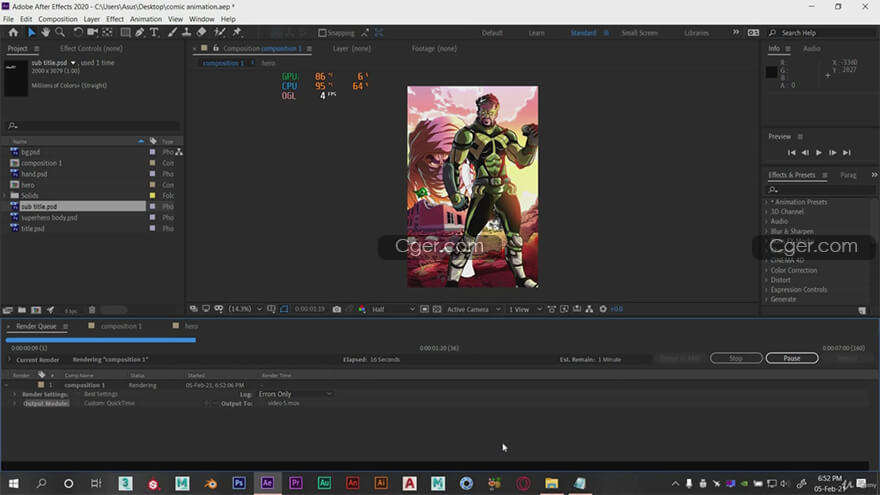Click the Home icon in the toolbar
Viewport: 880px width, 495px height.
(x=13, y=33)
